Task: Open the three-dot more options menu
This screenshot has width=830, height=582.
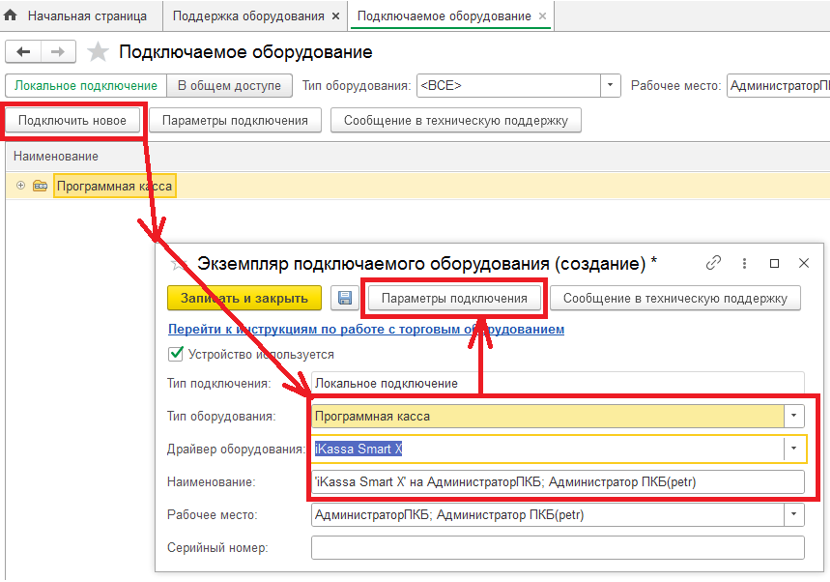Action: (744, 263)
